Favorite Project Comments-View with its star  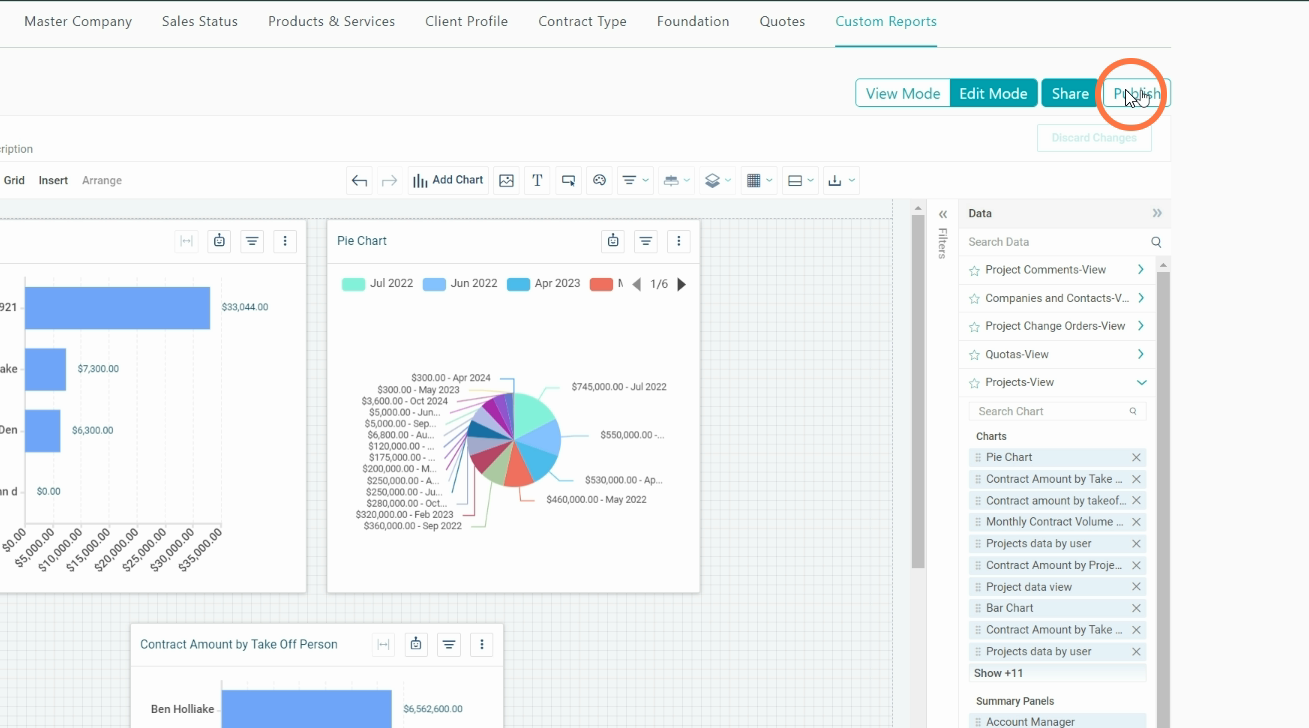tap(974, 270)
